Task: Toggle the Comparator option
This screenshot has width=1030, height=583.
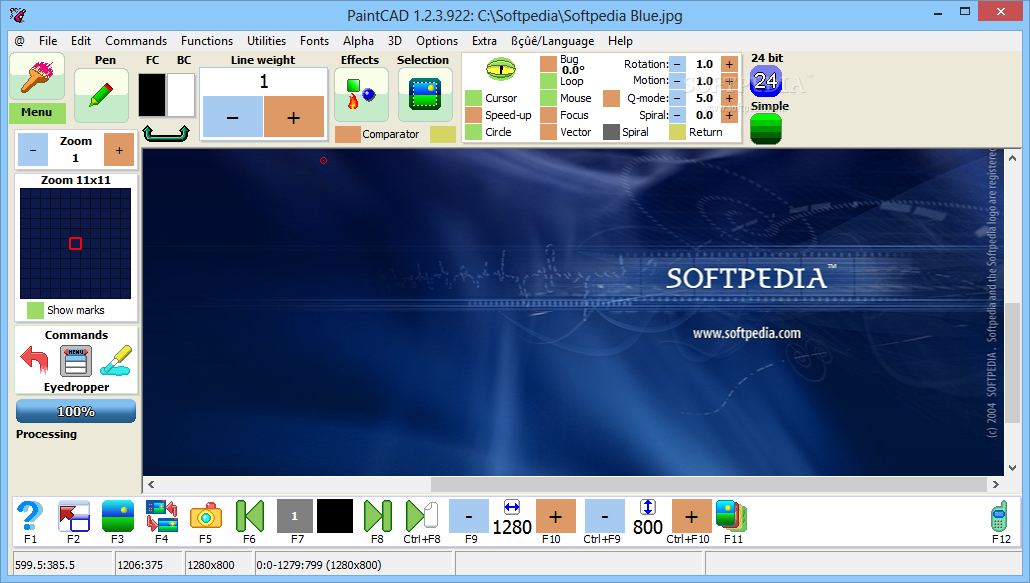Action: tap(348, 134)
